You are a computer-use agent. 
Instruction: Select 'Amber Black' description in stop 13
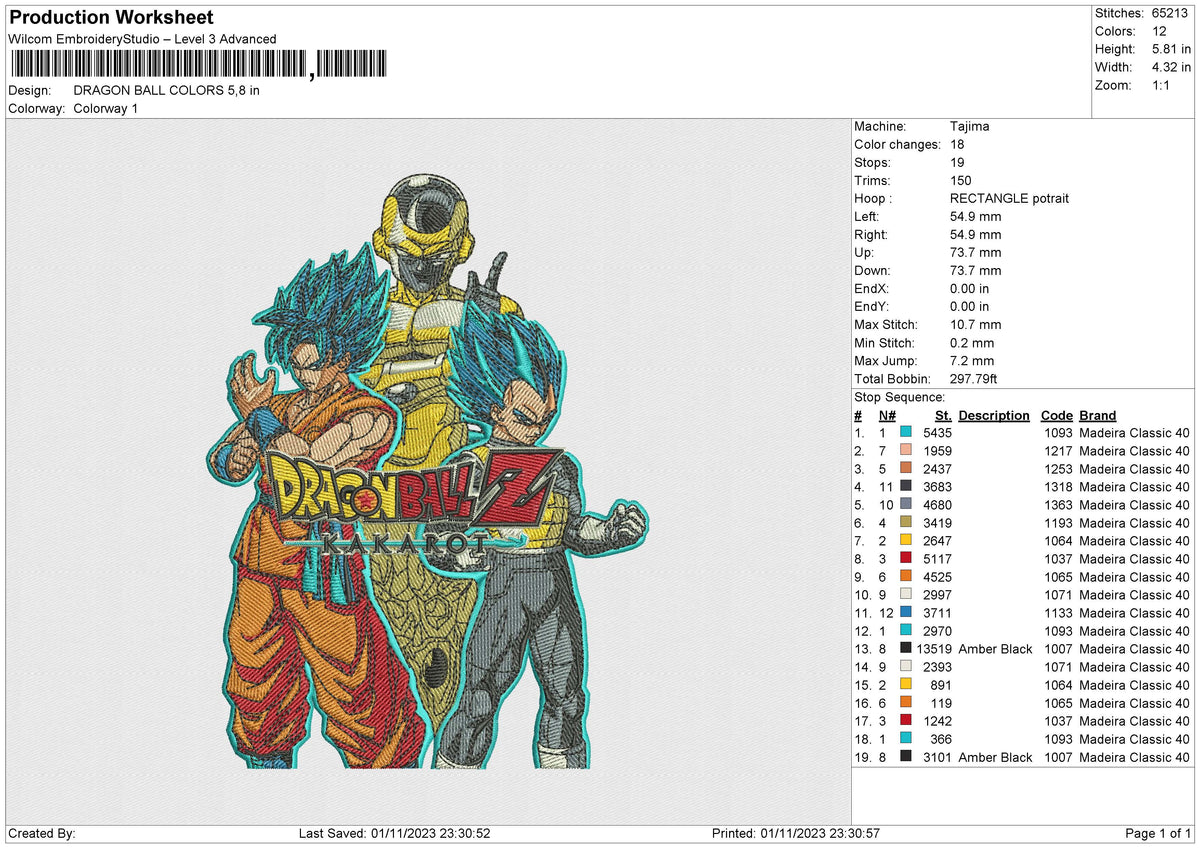tap(995, 649)
